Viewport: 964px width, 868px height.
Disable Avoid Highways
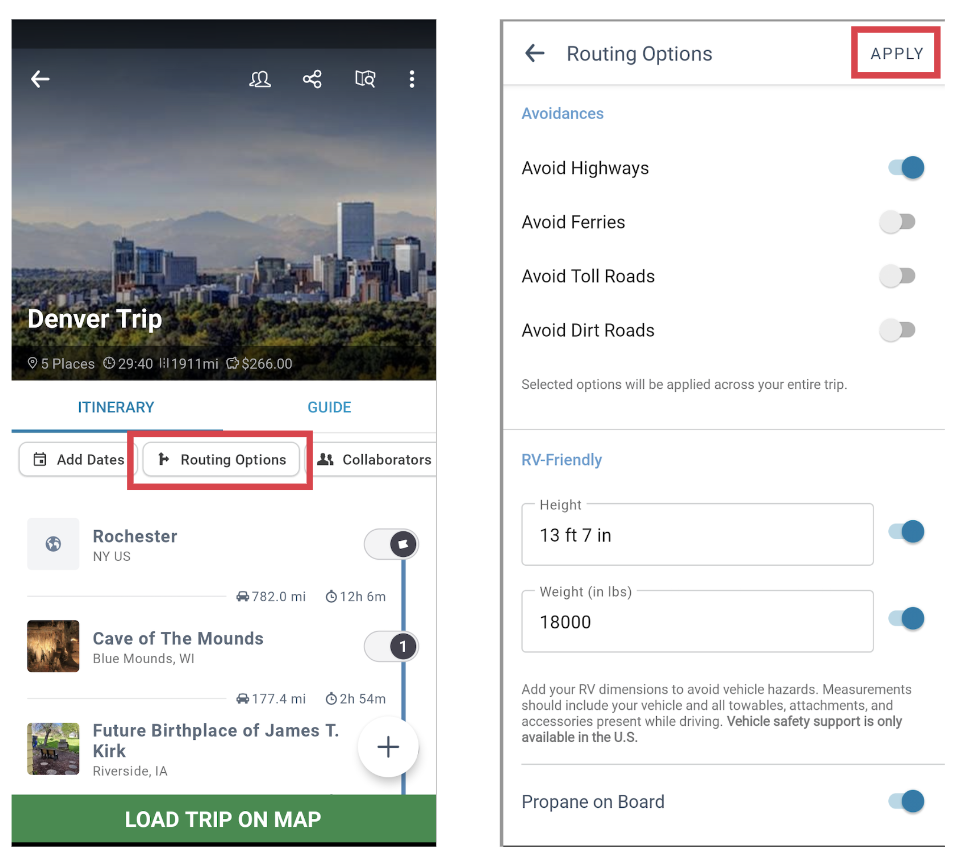905,167
